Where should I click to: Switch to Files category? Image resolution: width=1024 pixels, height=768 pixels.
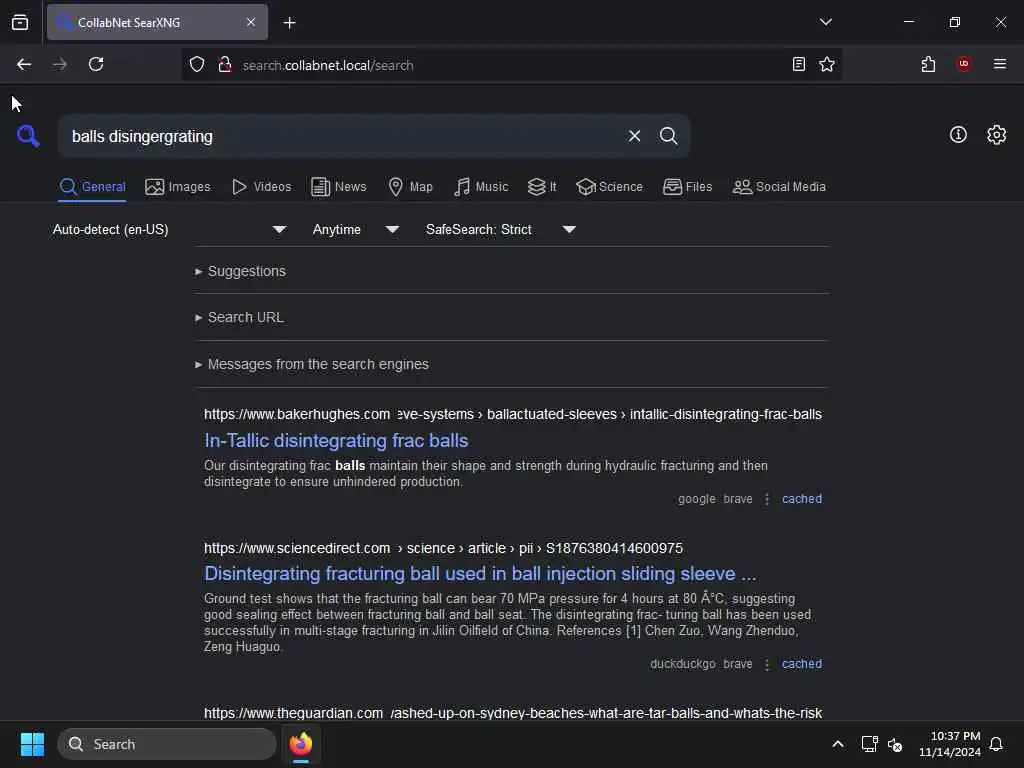(x=687, y=187)
